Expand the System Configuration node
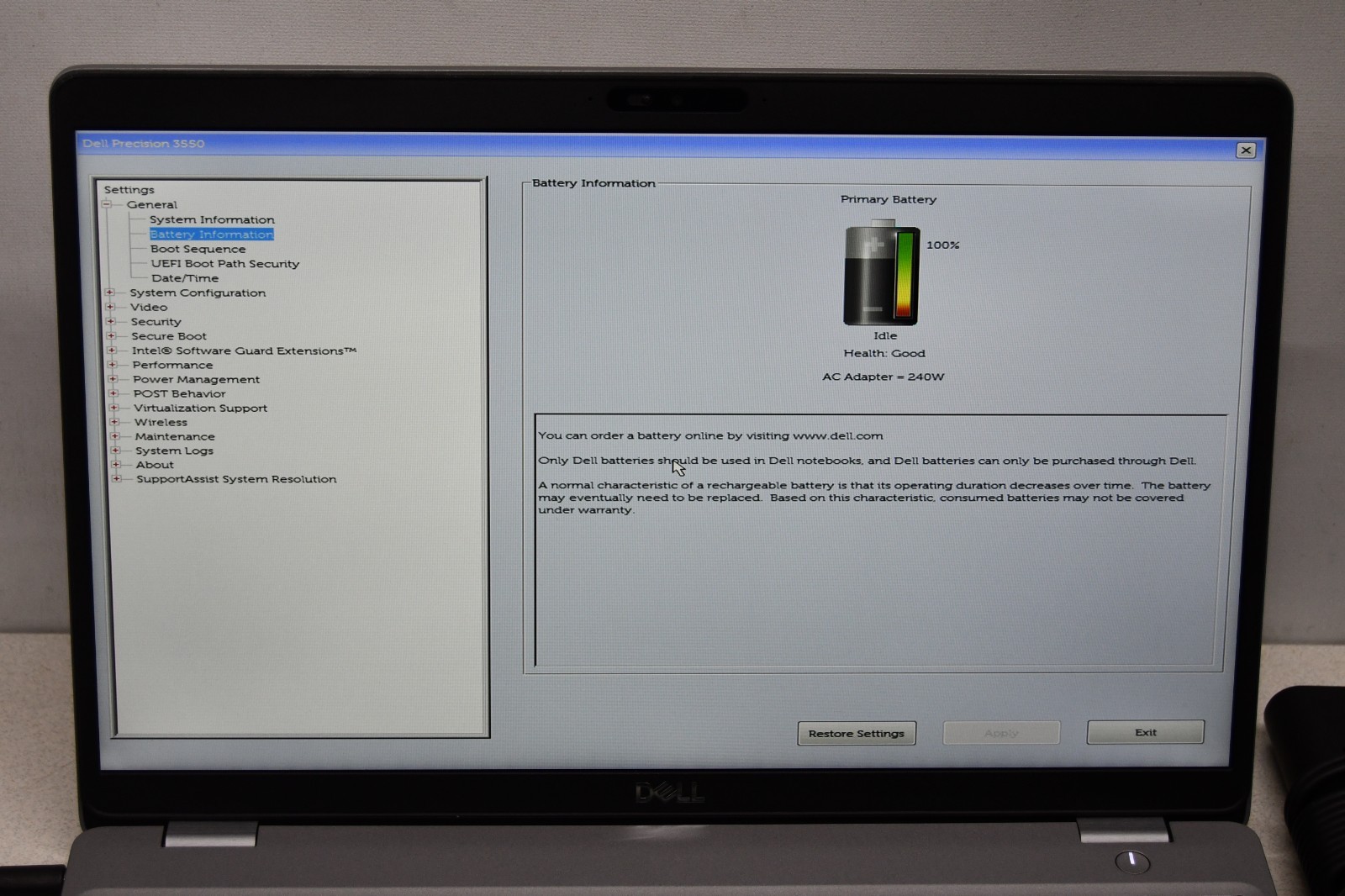This screenshot has height=896, width=1345. pos(109,293)
